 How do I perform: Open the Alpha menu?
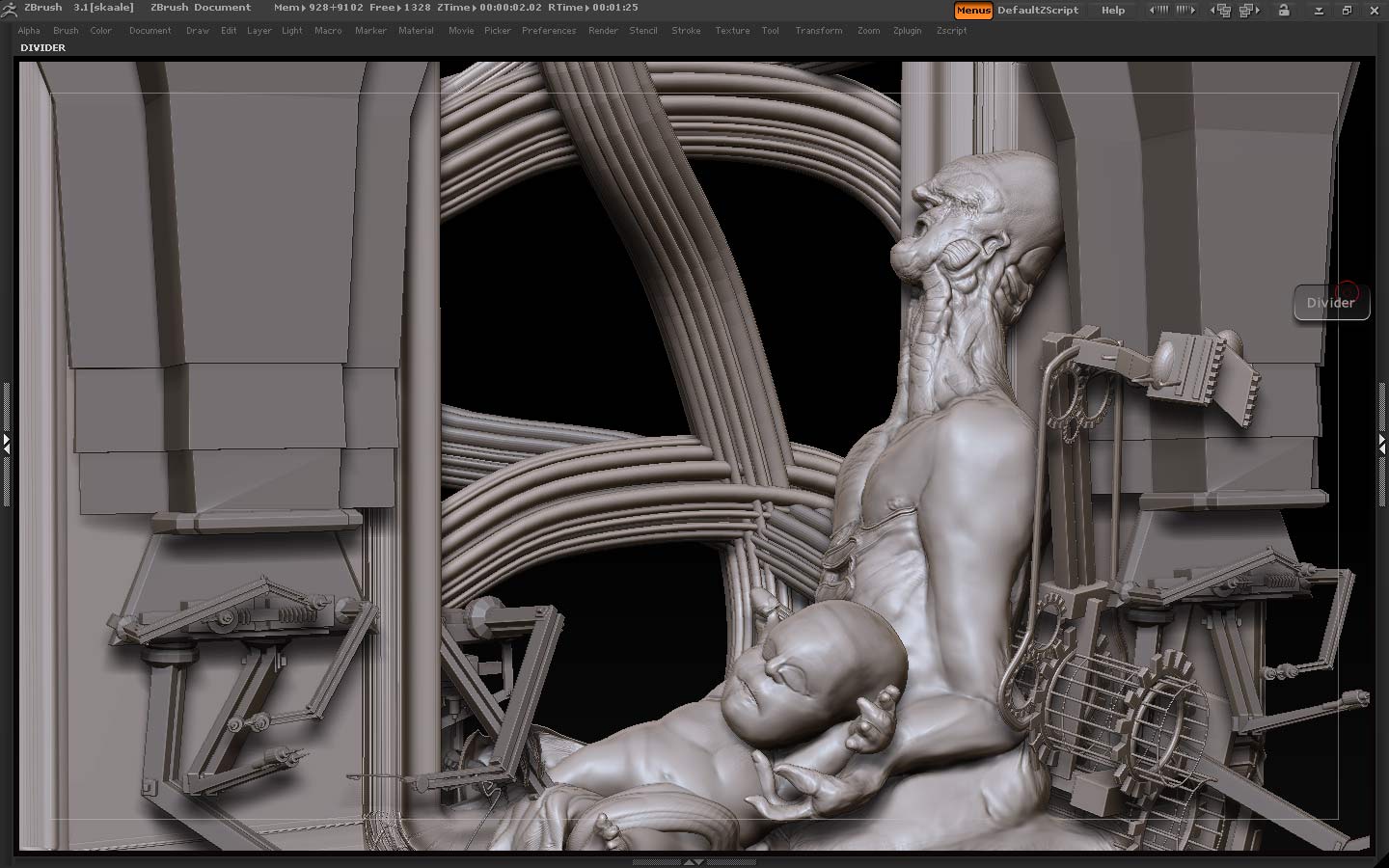pos(29,31)
